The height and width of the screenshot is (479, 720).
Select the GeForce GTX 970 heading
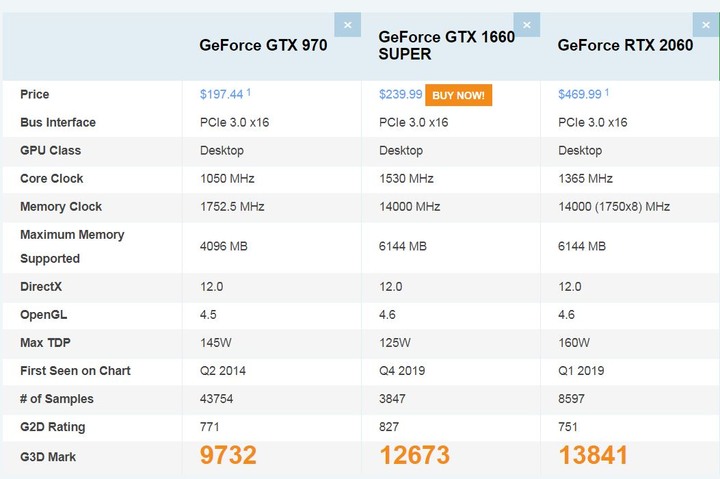coord(263,45)
